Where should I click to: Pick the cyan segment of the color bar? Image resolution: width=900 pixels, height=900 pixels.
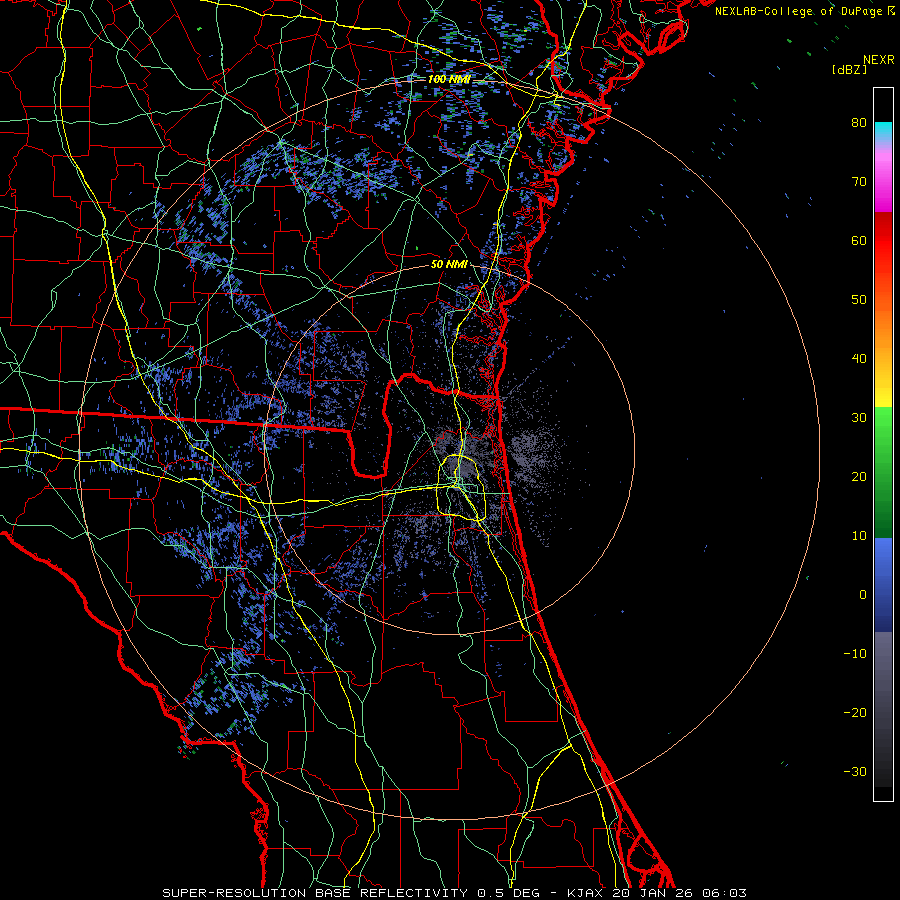tap(883, 131)
